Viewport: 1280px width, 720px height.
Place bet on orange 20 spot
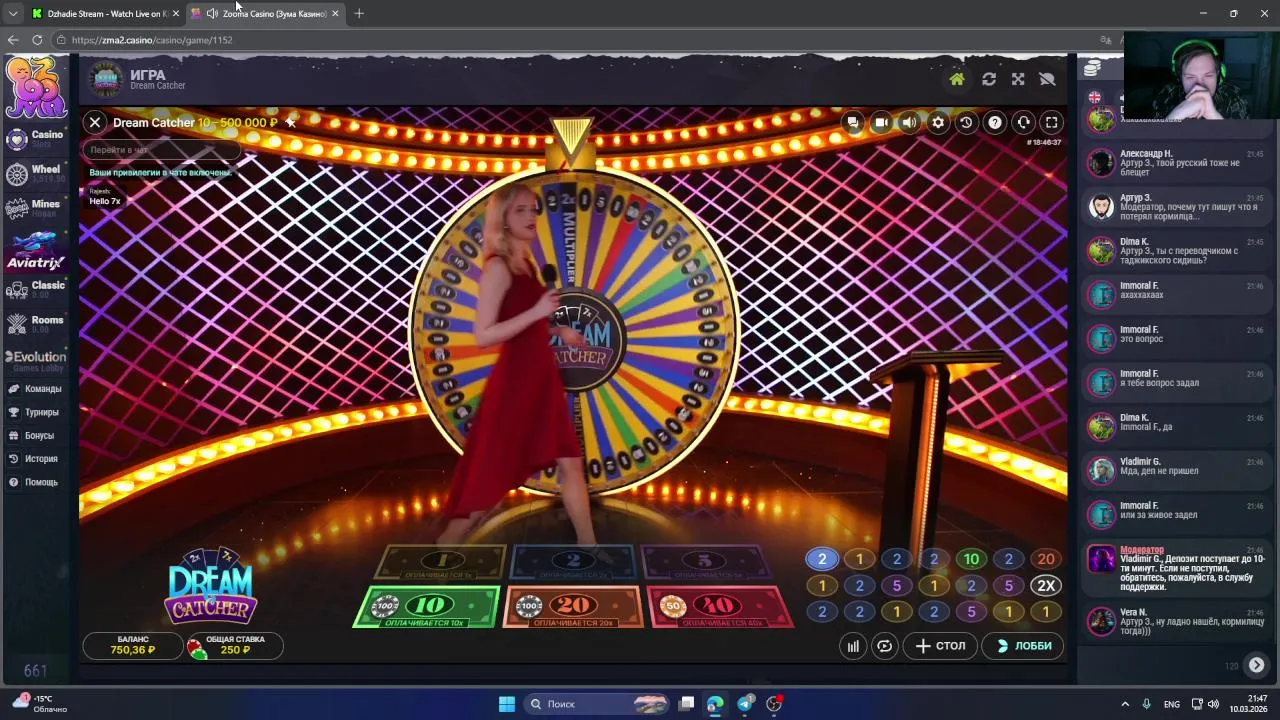pyautogui.click(x=573, y=607)
